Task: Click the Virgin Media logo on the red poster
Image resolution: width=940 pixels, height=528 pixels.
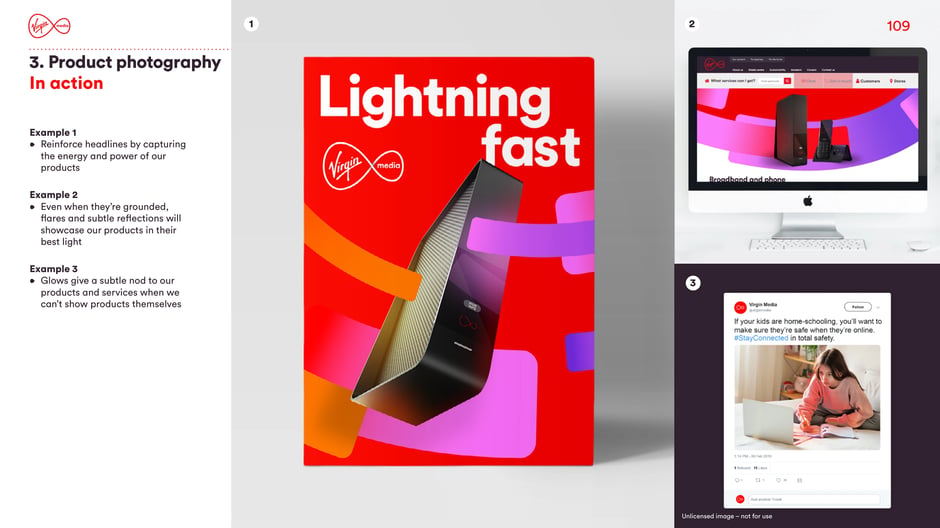Action: [x=363, y=166]
